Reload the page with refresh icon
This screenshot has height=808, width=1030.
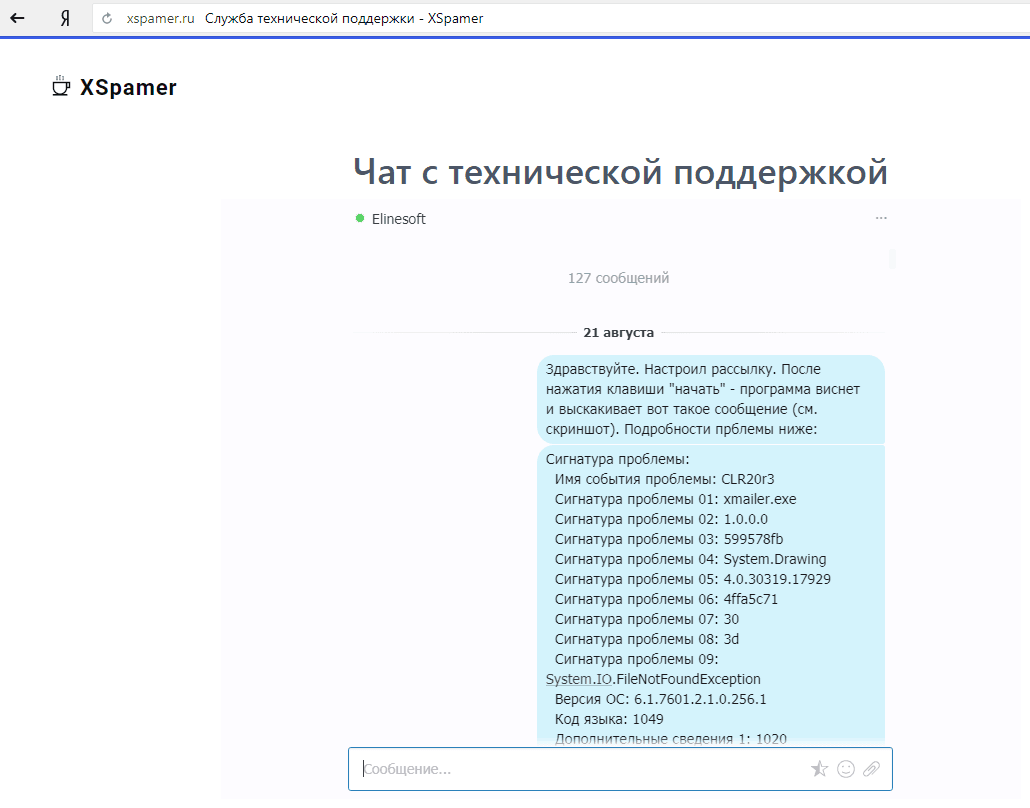[x=107, y=18]
